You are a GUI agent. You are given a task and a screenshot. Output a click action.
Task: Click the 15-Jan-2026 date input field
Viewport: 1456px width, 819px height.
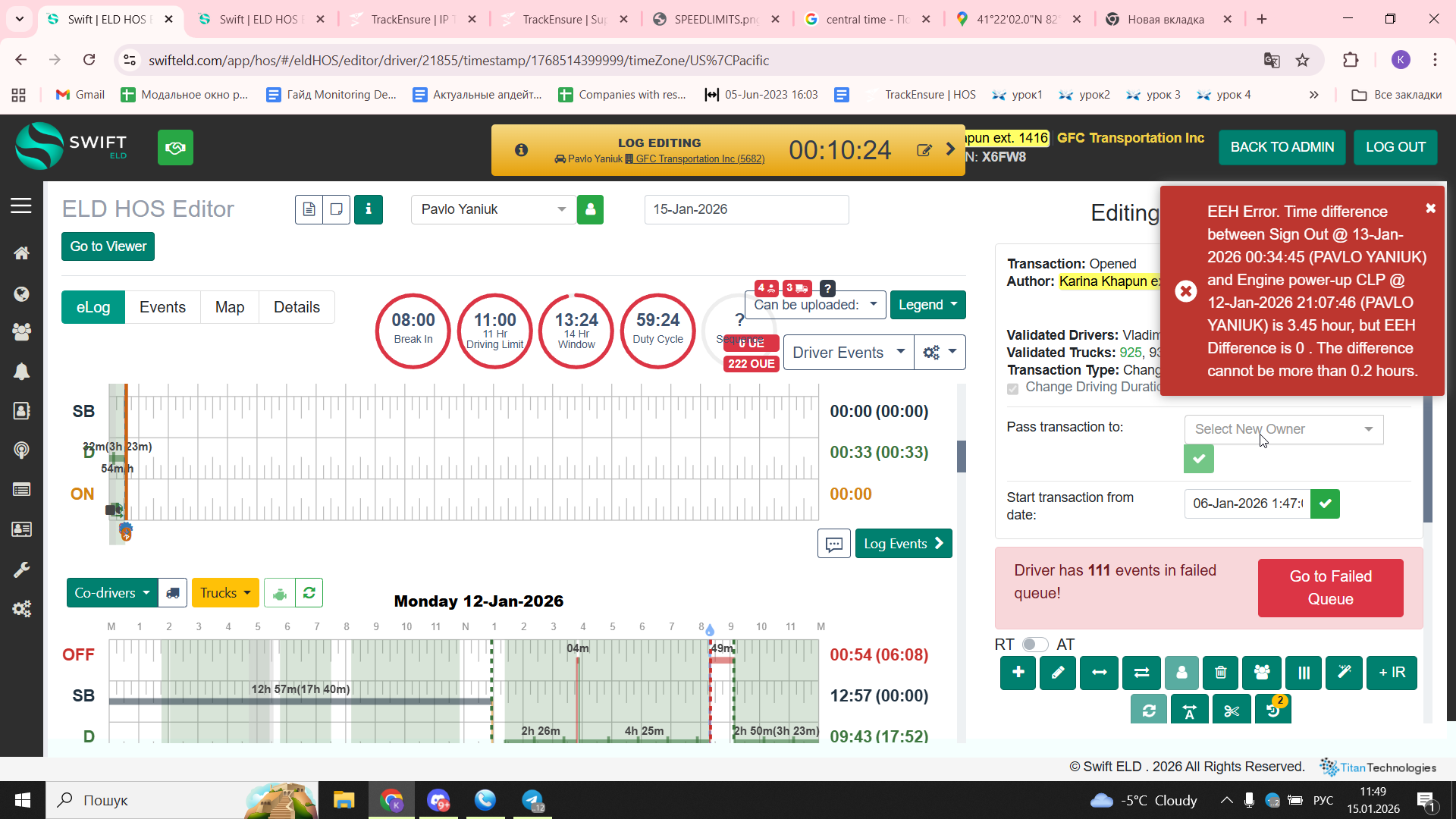pos(745,209)
